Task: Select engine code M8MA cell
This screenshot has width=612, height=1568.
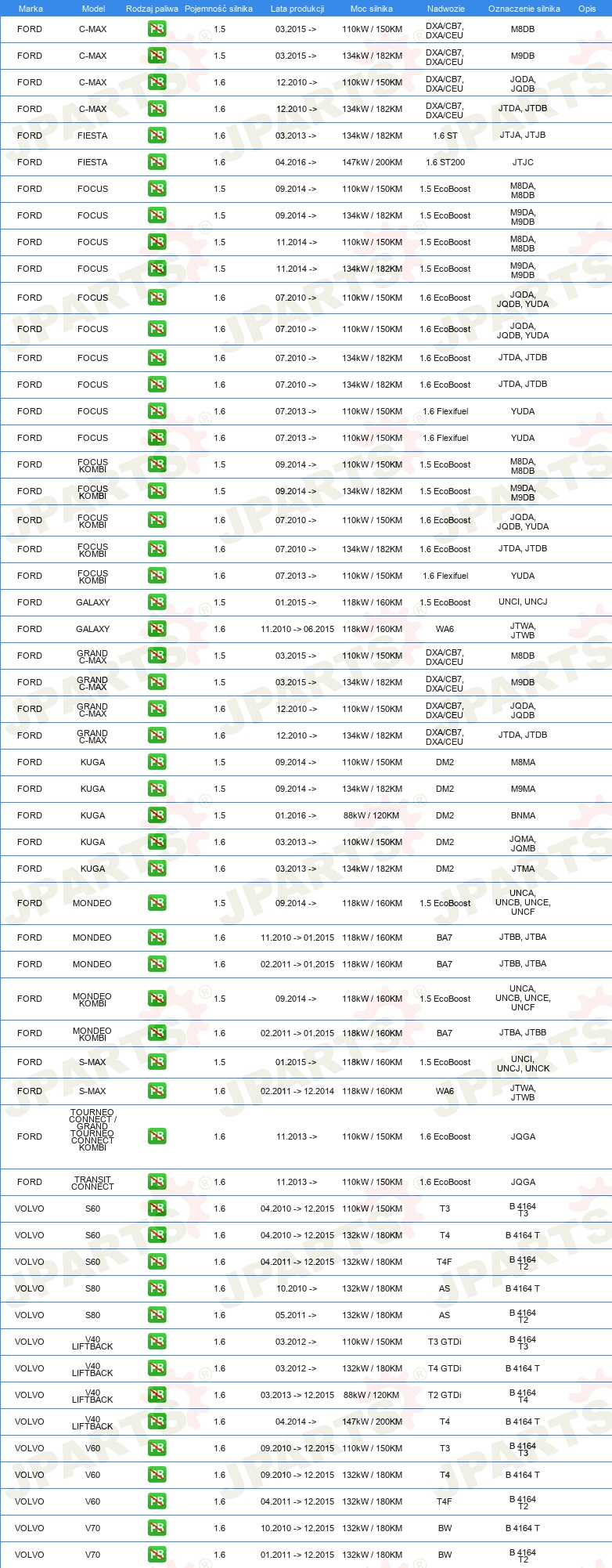Action: click(523, 762)
